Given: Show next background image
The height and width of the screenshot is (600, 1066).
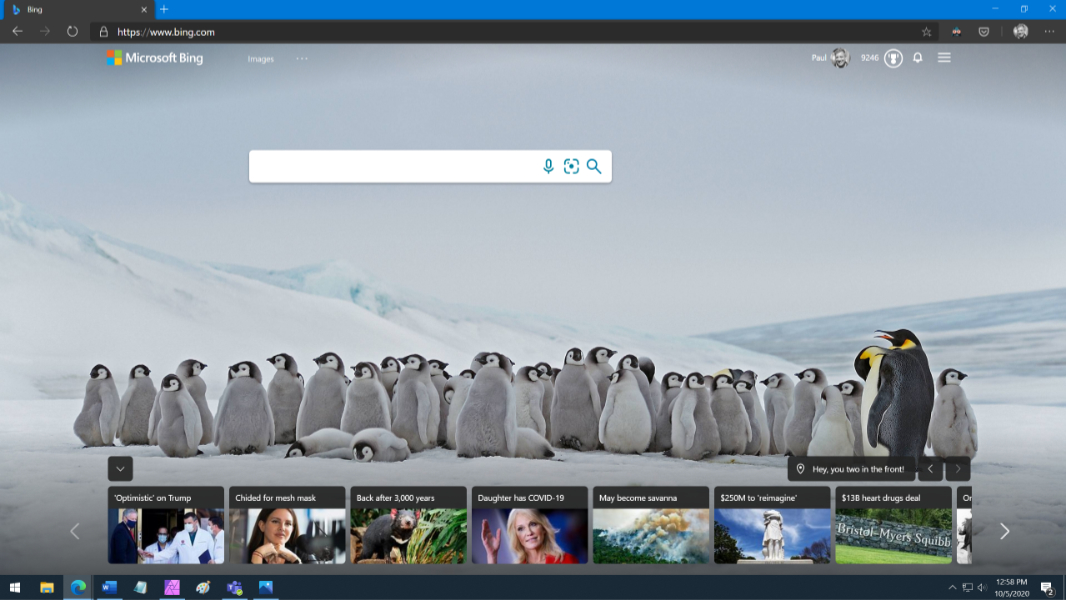Looking at the screenshot, I should pyautogui.click(x=958, y=469).
